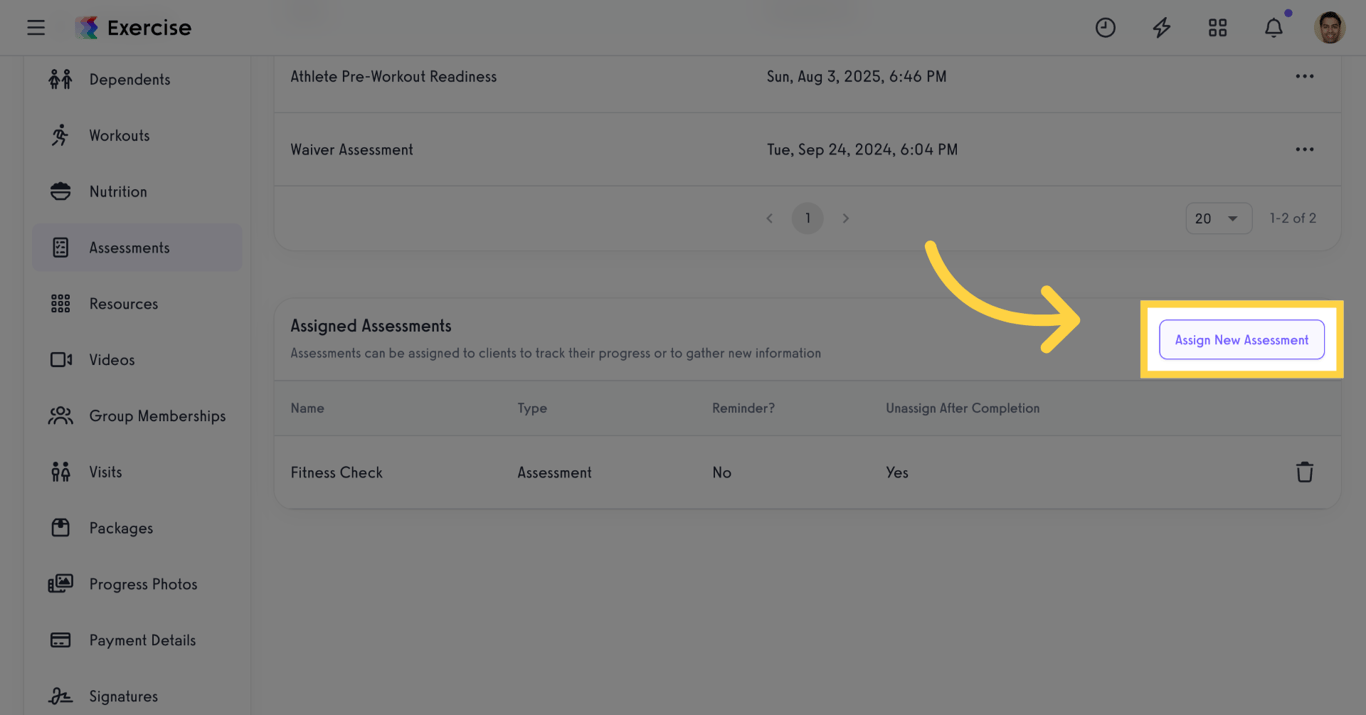
Task: Delete the Fitness Check assigned assessment
Action: (x=1304, y=471)
